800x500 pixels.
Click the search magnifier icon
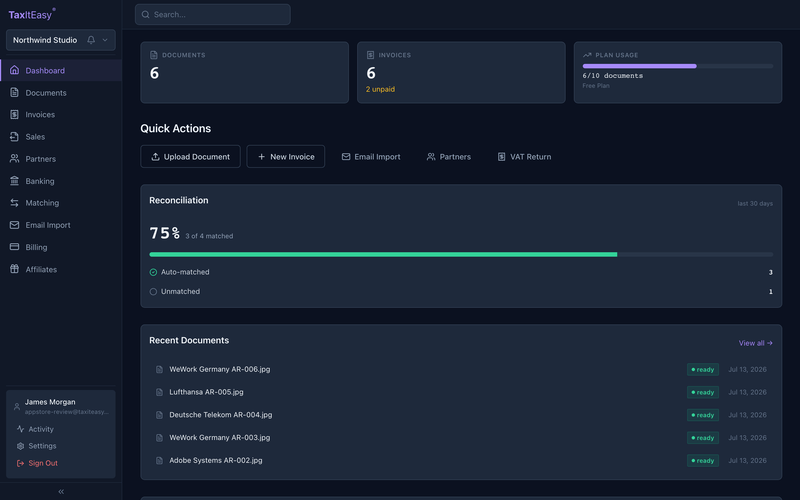pyautogui.click(x=145, y=14)
